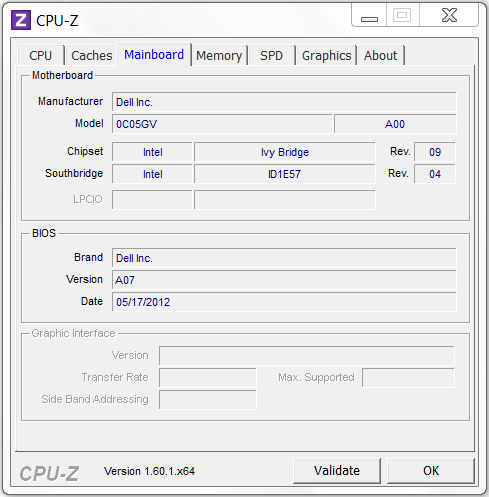Click the OK button

coord(431,471)
